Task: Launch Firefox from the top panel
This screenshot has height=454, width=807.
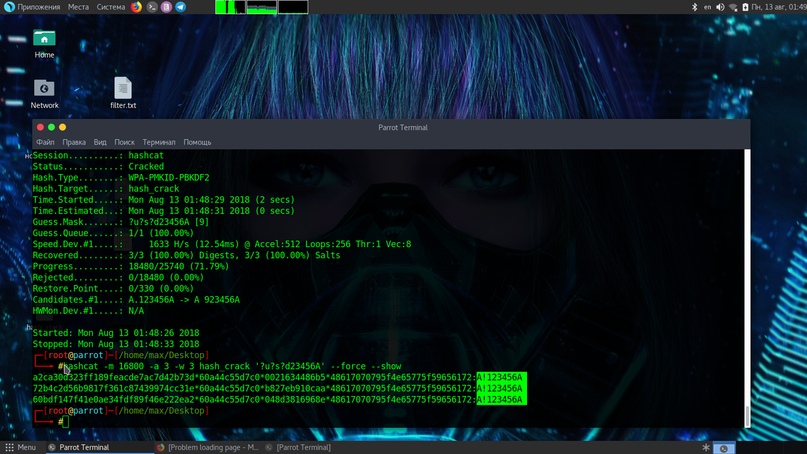Action: (137, 7)
